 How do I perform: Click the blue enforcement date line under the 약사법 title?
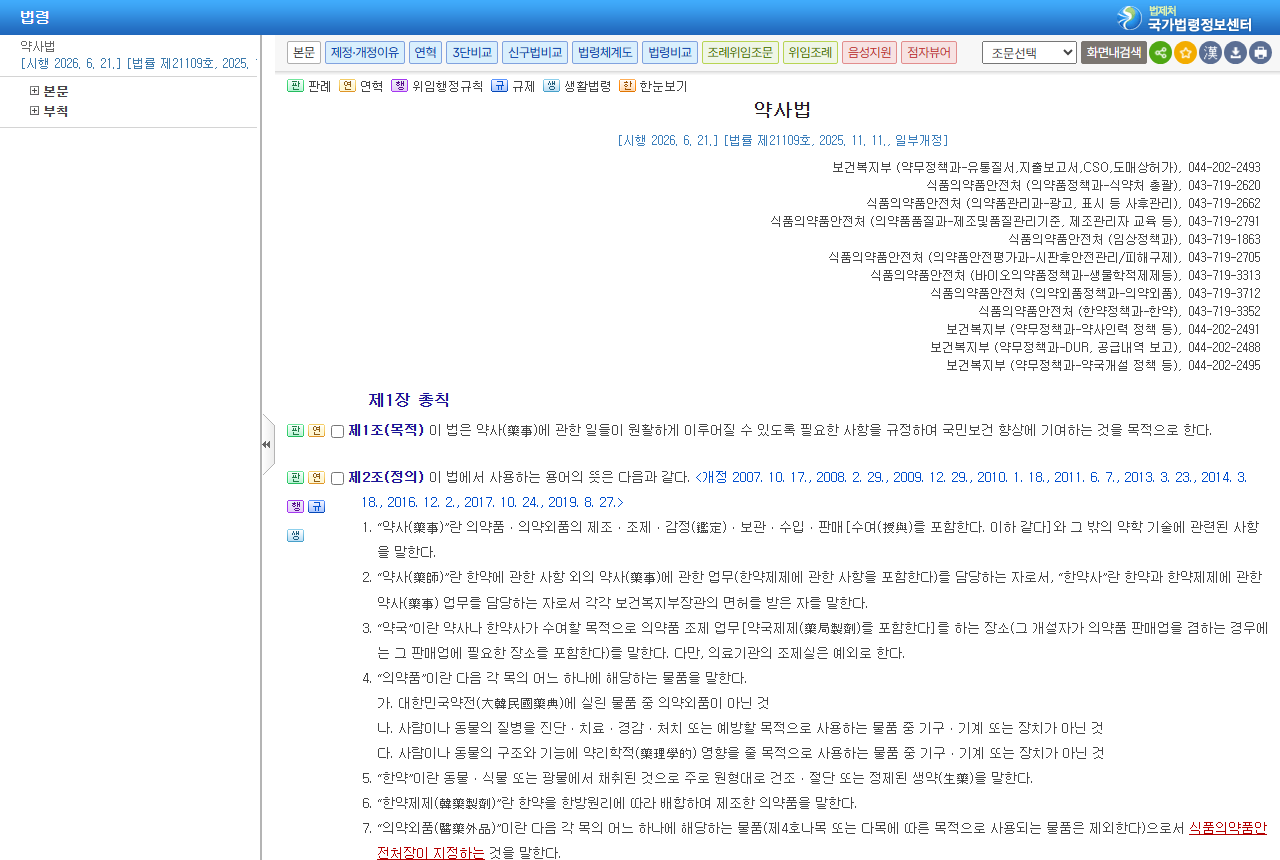783,141
